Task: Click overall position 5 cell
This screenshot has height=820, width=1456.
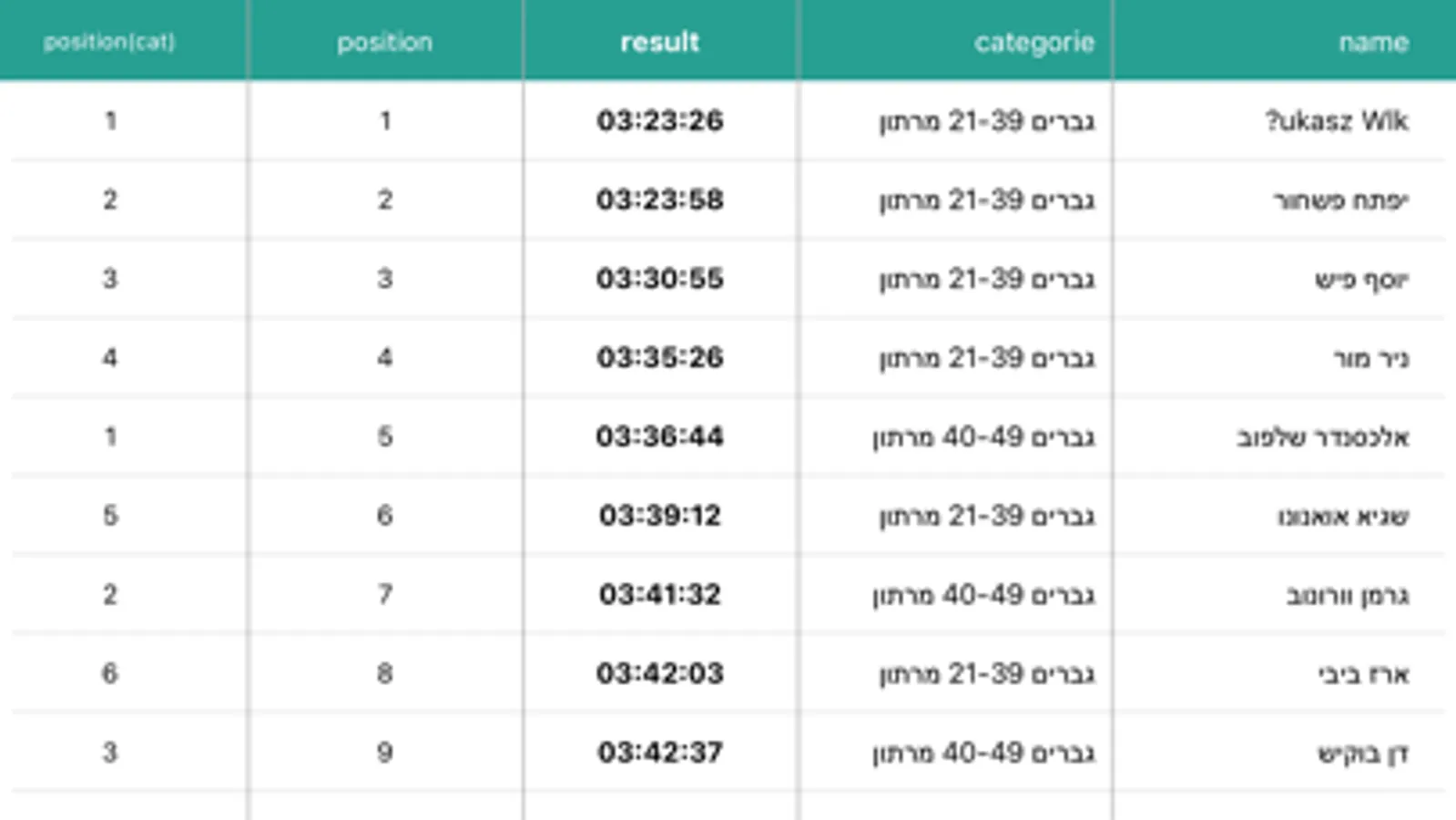Action: (x=384, y=436)
